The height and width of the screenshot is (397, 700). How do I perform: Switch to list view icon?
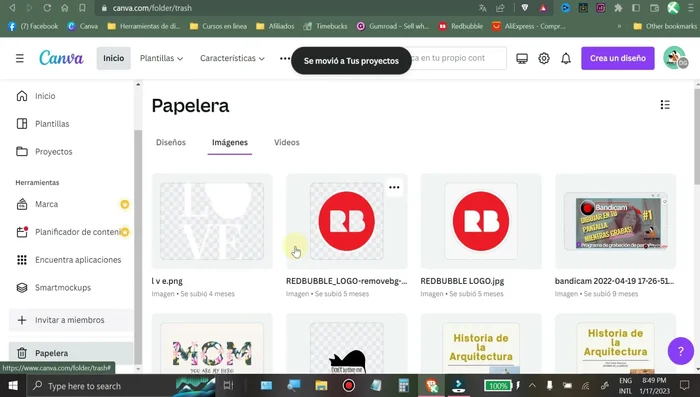(x=665, y=105)
